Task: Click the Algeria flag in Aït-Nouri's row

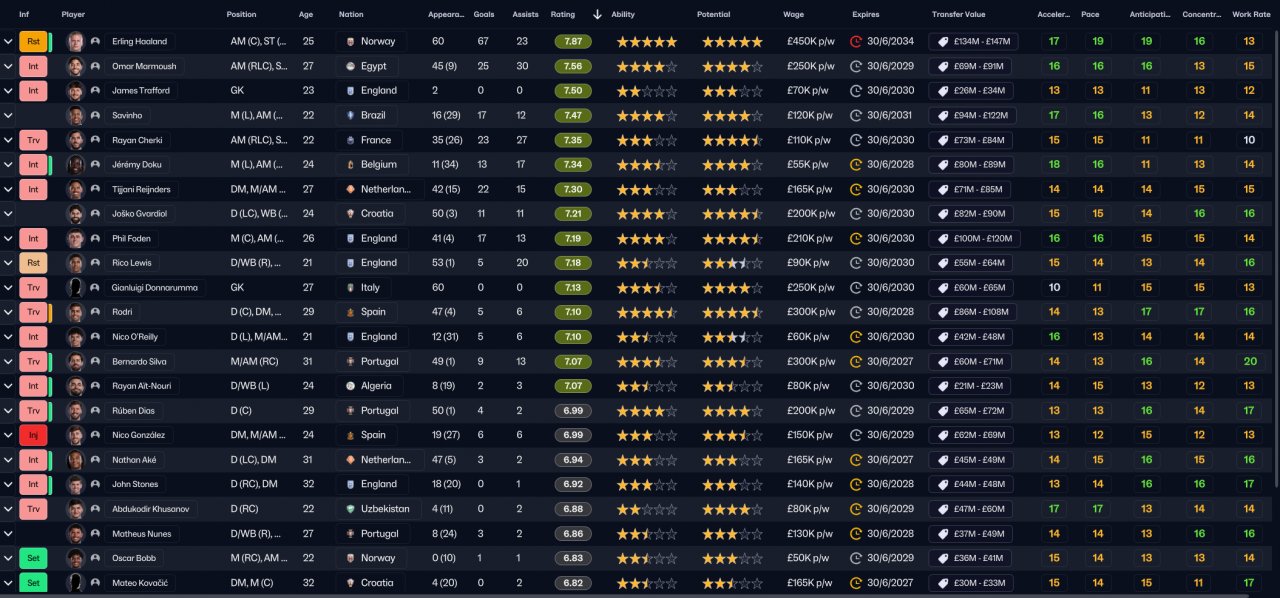Action: [350, 385]
